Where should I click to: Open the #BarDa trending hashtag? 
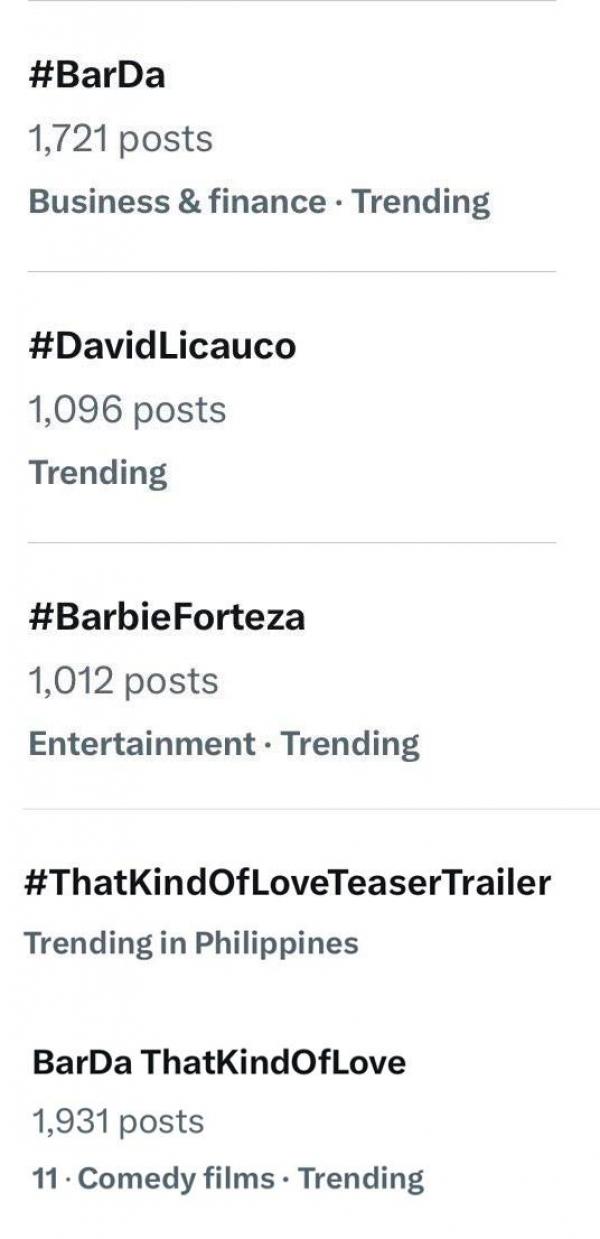[97, 76]
